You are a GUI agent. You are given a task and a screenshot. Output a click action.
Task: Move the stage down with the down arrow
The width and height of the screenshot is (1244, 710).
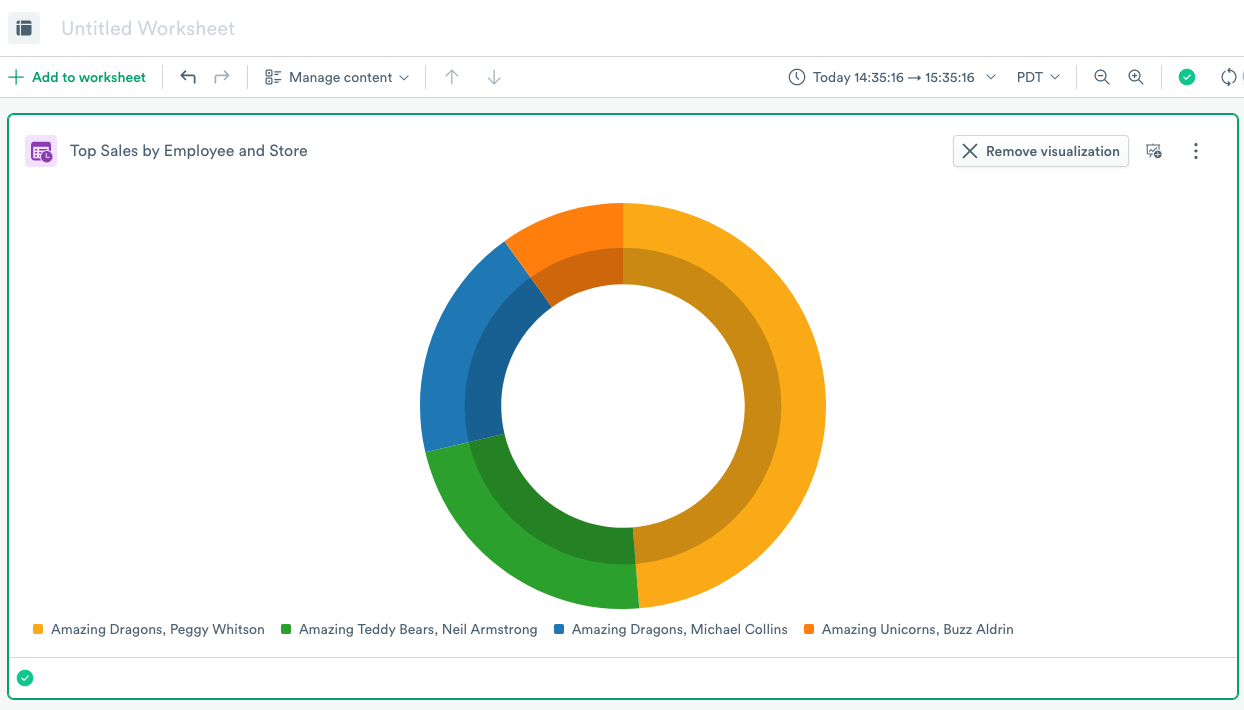494,77
